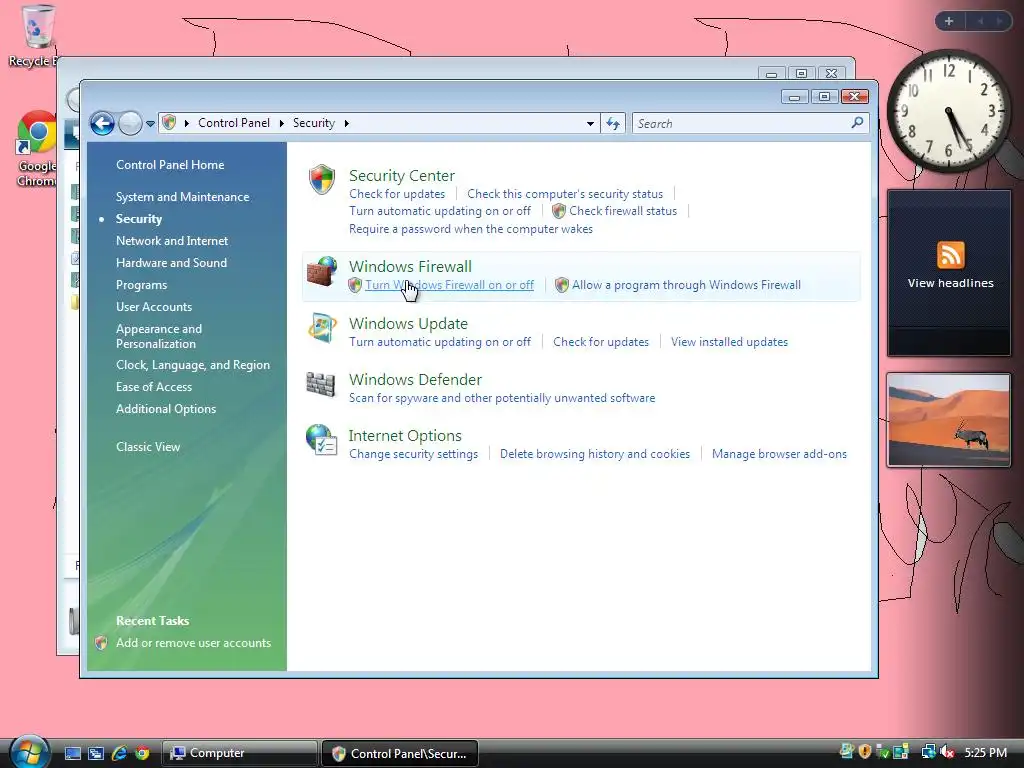1024x768 pixels.
Task: Click the security alert shield tray icon
Action: click(x=865, y=752)
